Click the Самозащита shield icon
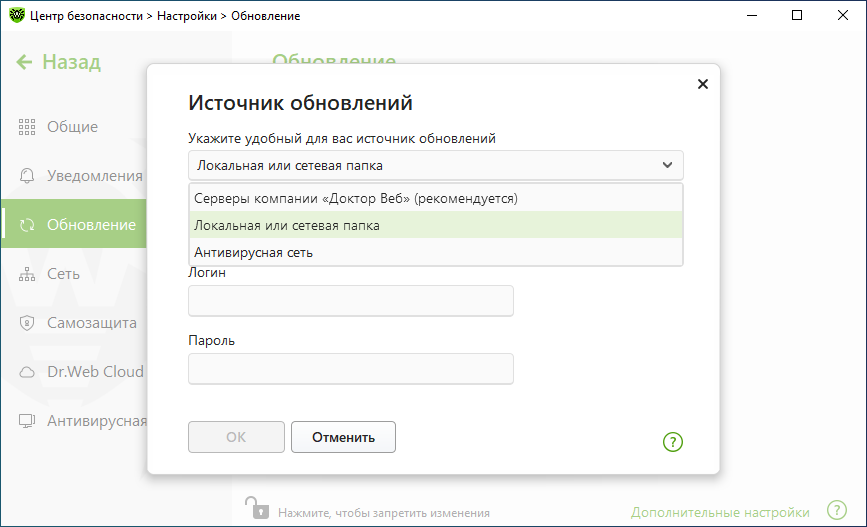Screen dimensions: 867x527 click(27, 323)
